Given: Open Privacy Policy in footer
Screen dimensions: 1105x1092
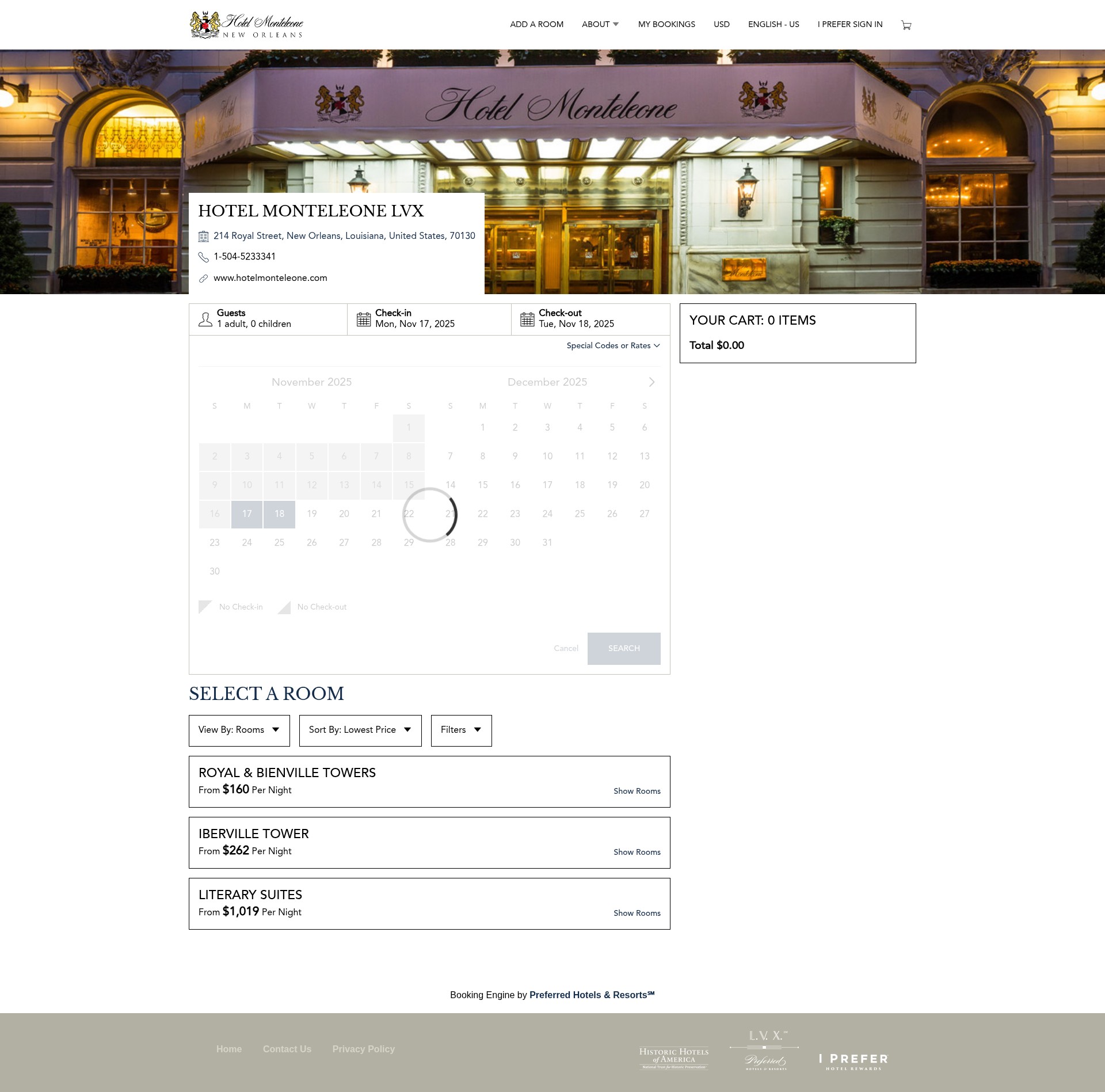Looking at the screenshot, I should pos(364,1049).
